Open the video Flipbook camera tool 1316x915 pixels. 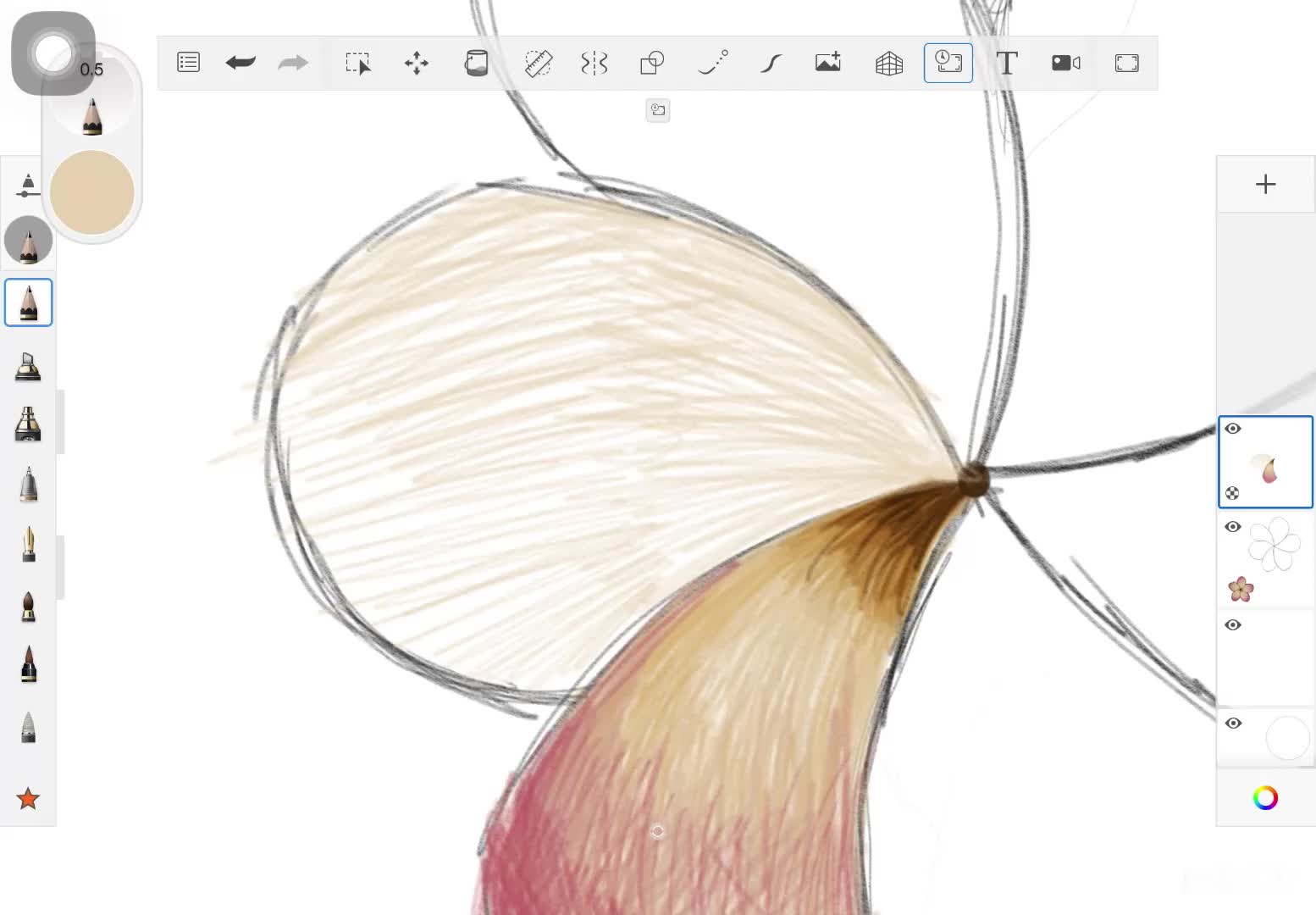[1066, 63]
